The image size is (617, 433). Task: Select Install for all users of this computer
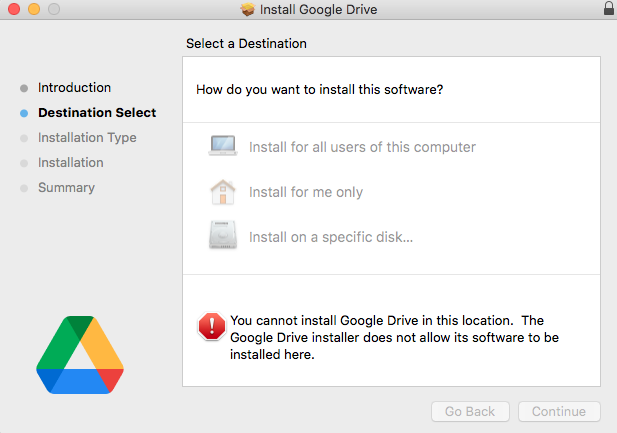click(362, 147)
